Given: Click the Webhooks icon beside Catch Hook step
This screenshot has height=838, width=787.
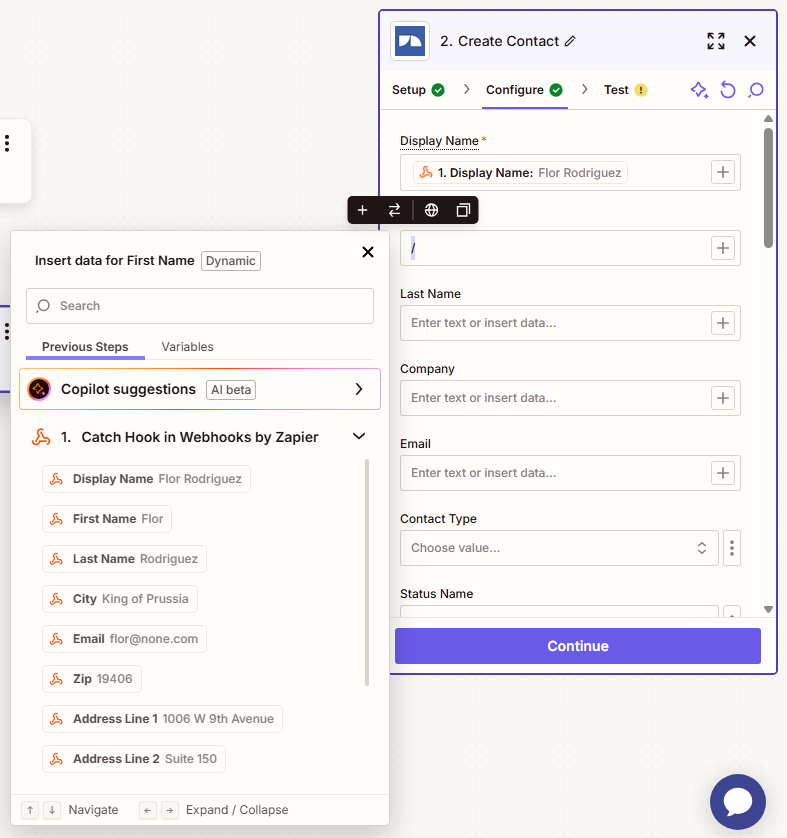Looking at the screenshot, I should click(41, 437).
